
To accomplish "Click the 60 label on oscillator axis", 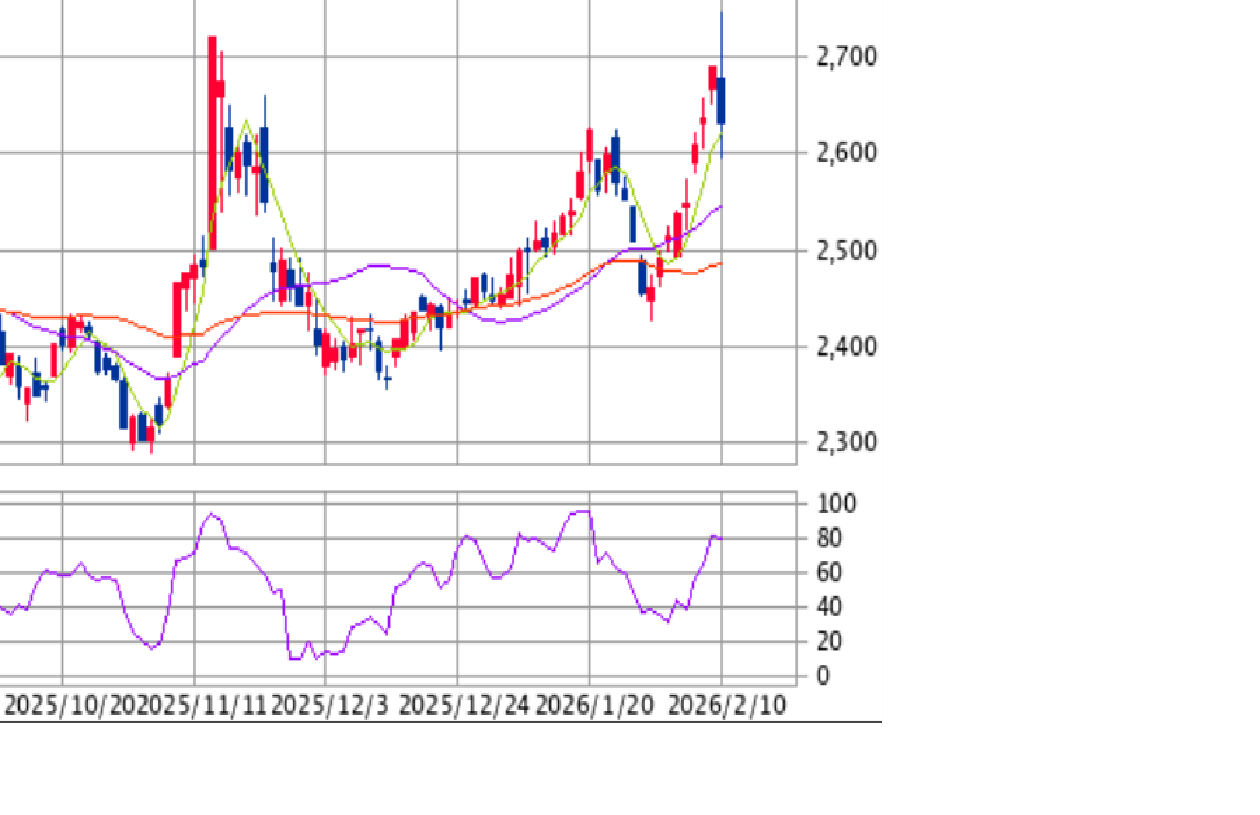I will pyautogui.click(x=817, y=572).
